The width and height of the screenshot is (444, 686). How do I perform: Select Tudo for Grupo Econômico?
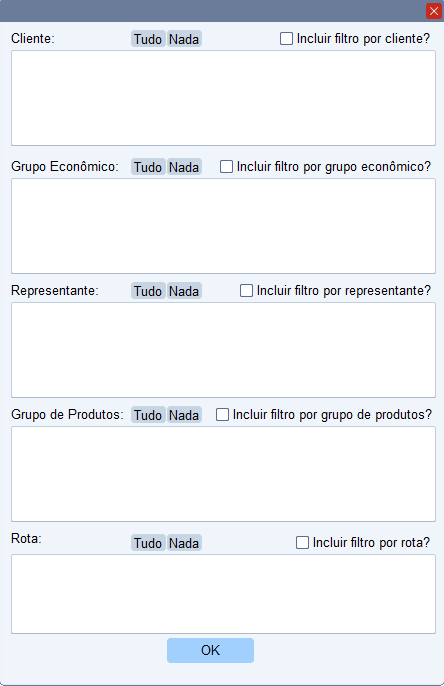pyautogui.click(x=148, y=167)
